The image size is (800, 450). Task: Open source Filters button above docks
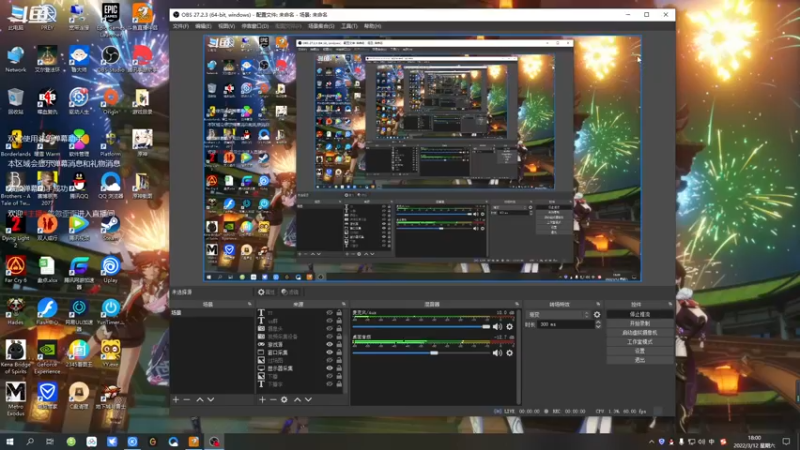click(x=290, y=292)
